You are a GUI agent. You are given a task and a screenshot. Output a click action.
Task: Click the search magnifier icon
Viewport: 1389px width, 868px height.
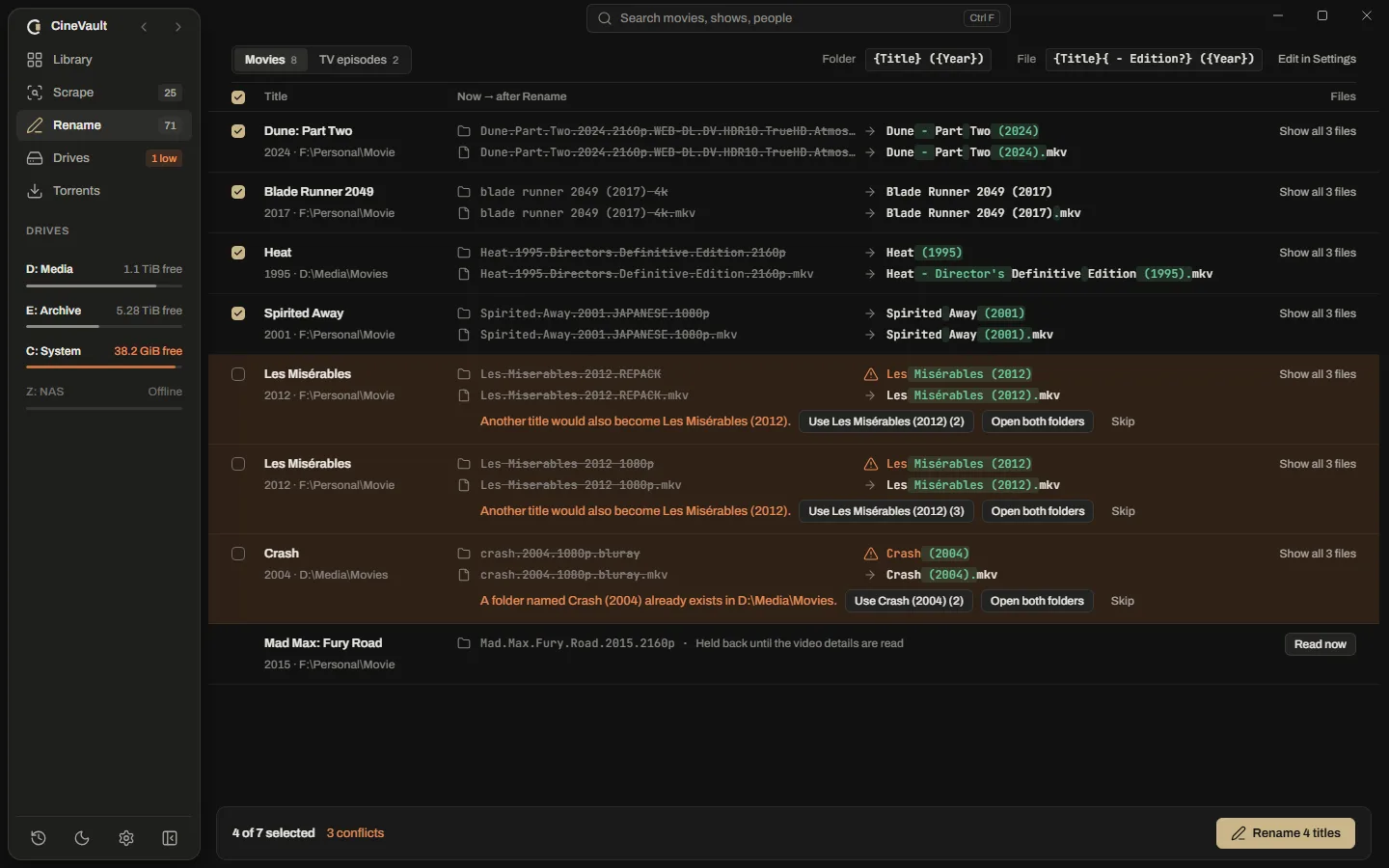coord(604,18)
